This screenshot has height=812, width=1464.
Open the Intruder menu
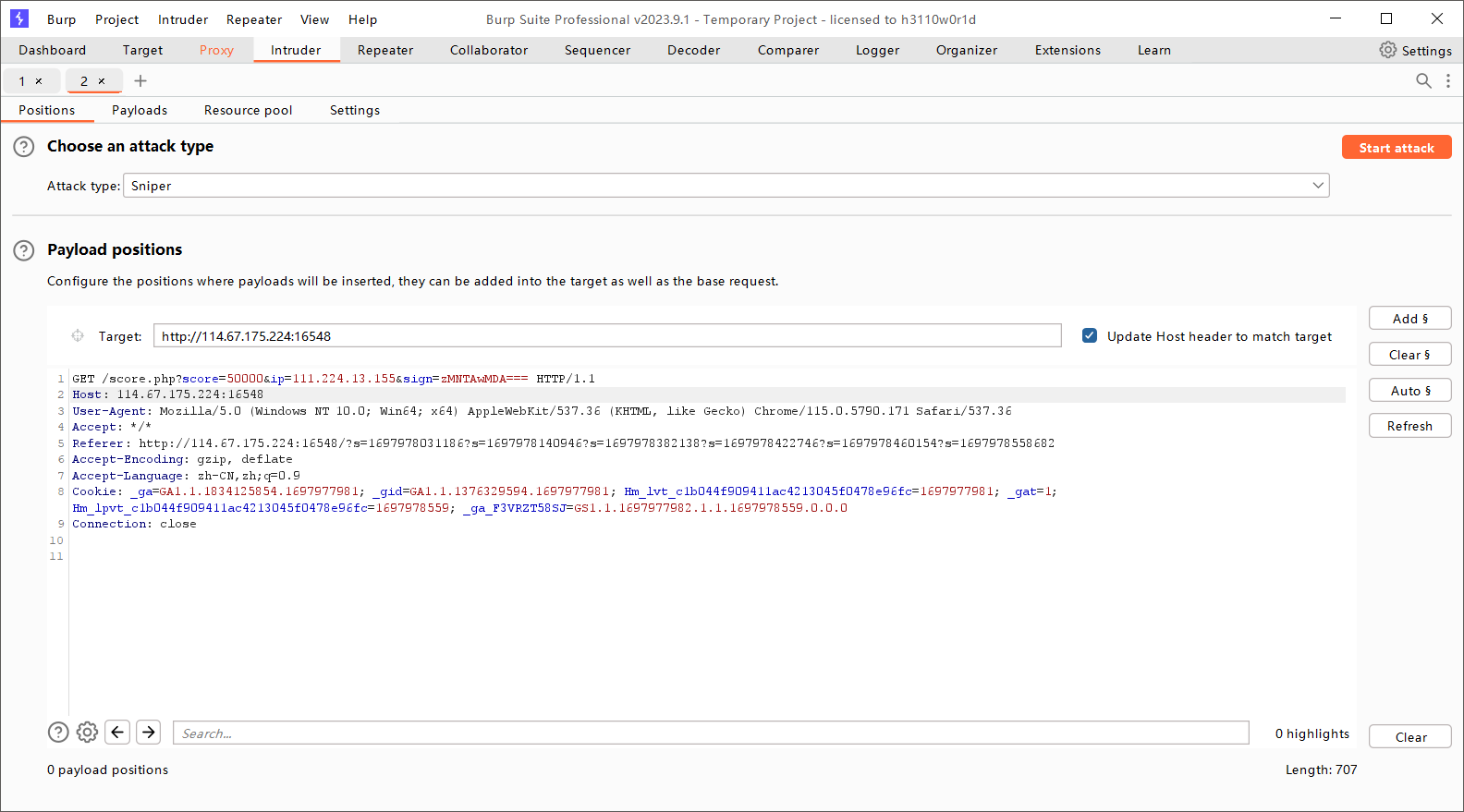click(183, 19)
